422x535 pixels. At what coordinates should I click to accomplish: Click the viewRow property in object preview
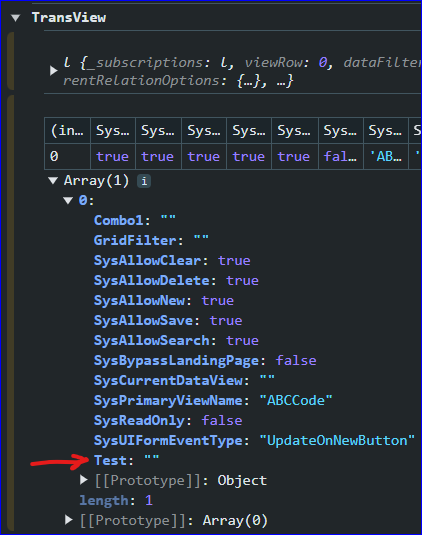(x=289, y=63)
